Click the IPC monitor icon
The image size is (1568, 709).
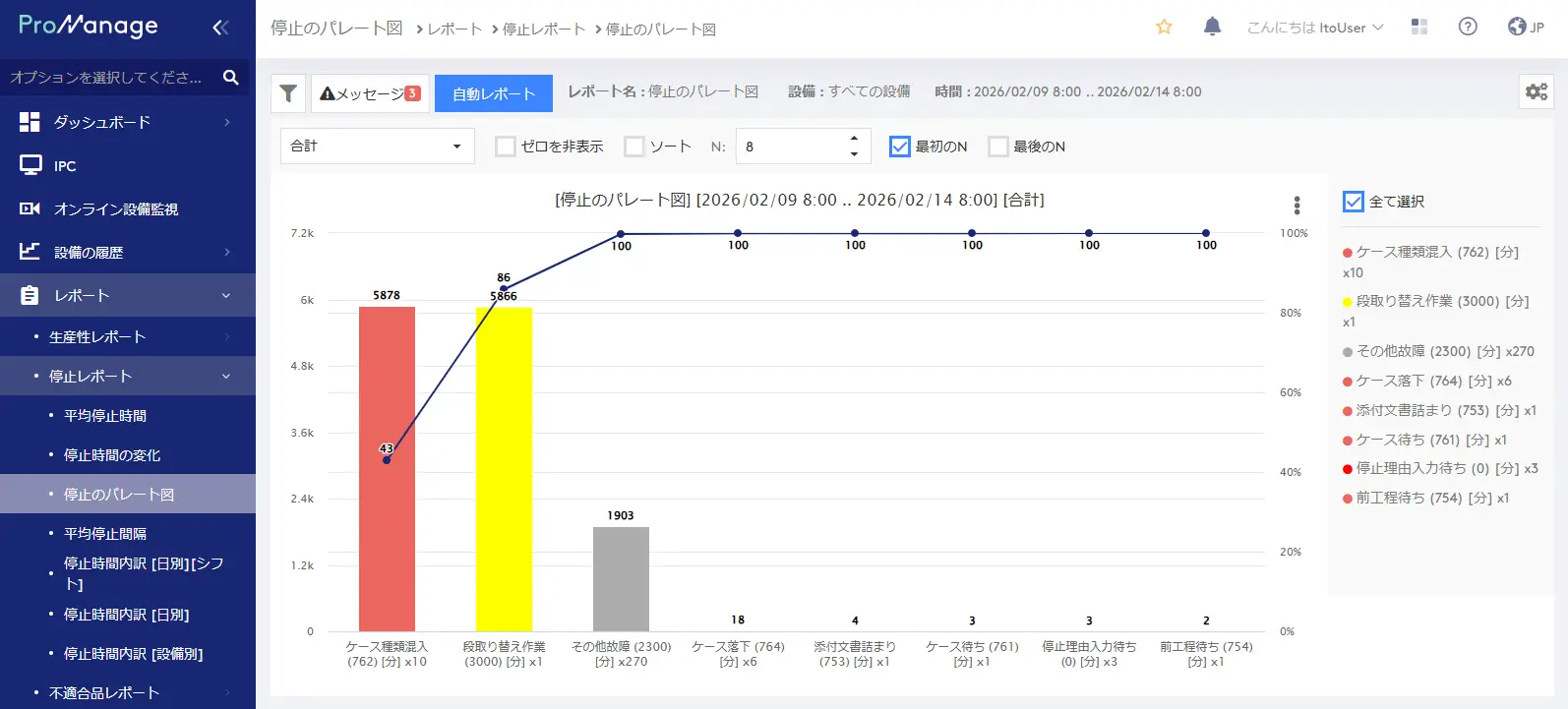coord(30,165)
